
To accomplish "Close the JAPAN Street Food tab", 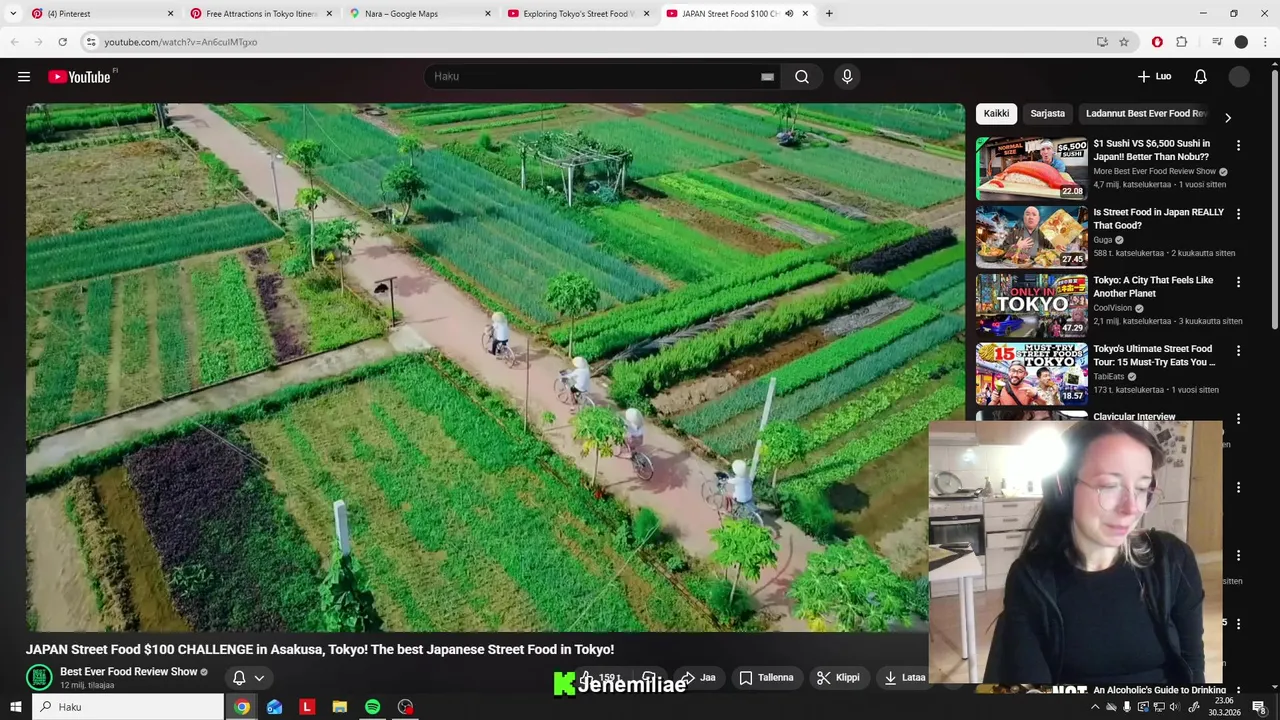I will [805, 14].
